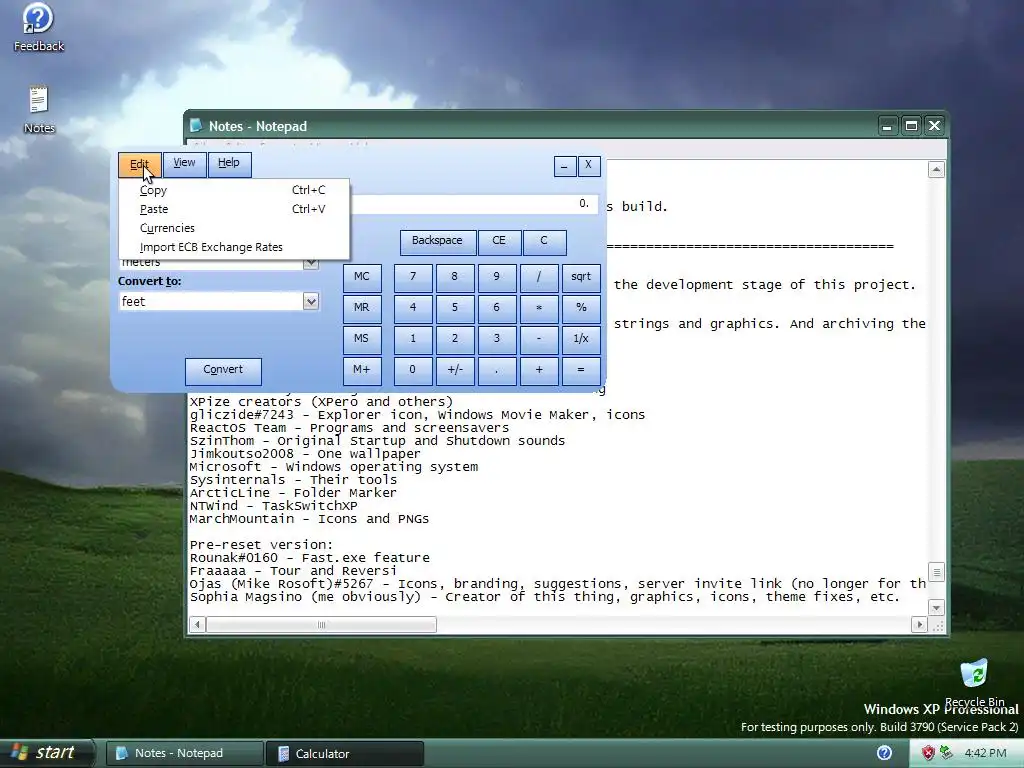Close the open Edit menu button

[139, 164]
